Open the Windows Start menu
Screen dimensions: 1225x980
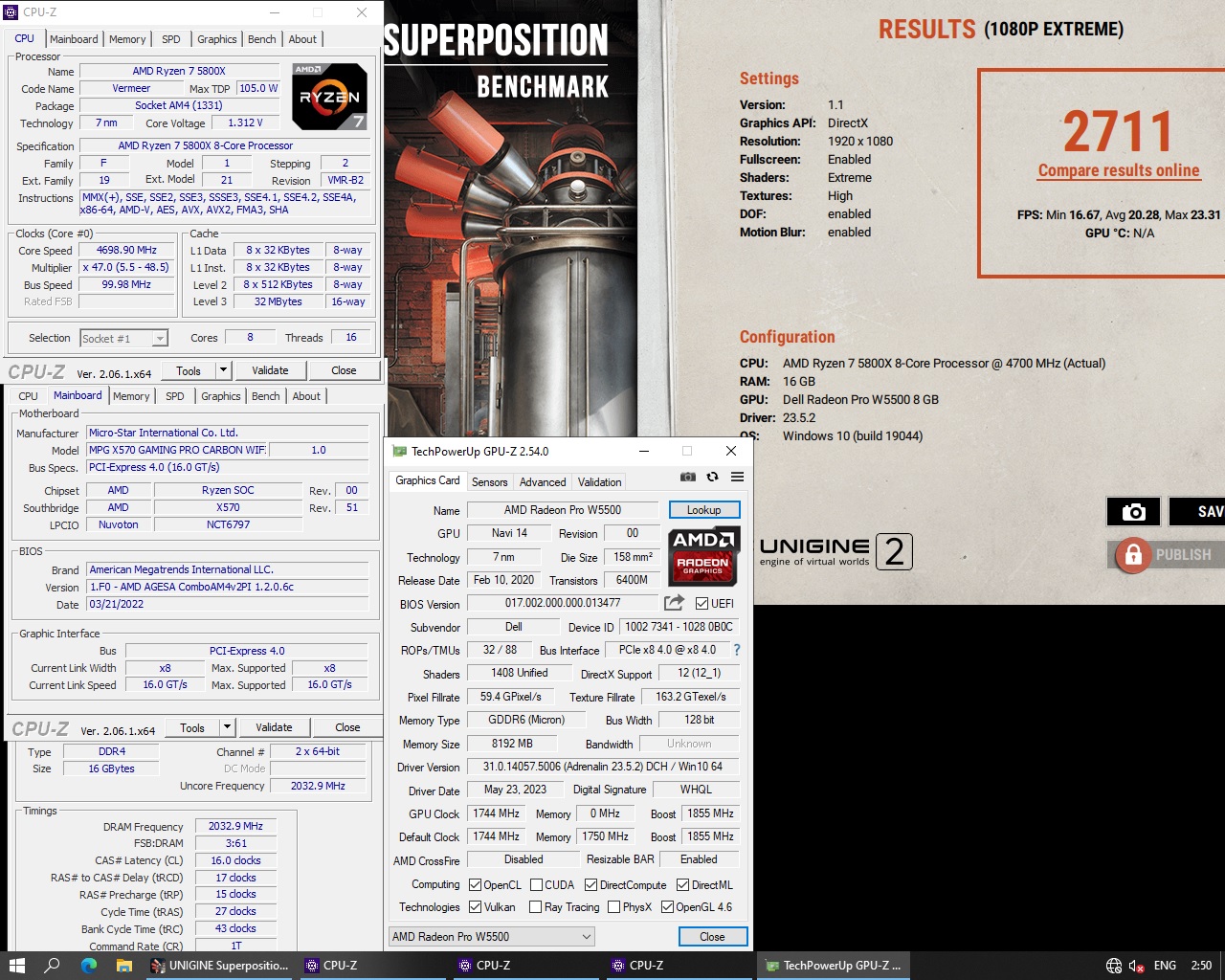(x=16, y=966)
